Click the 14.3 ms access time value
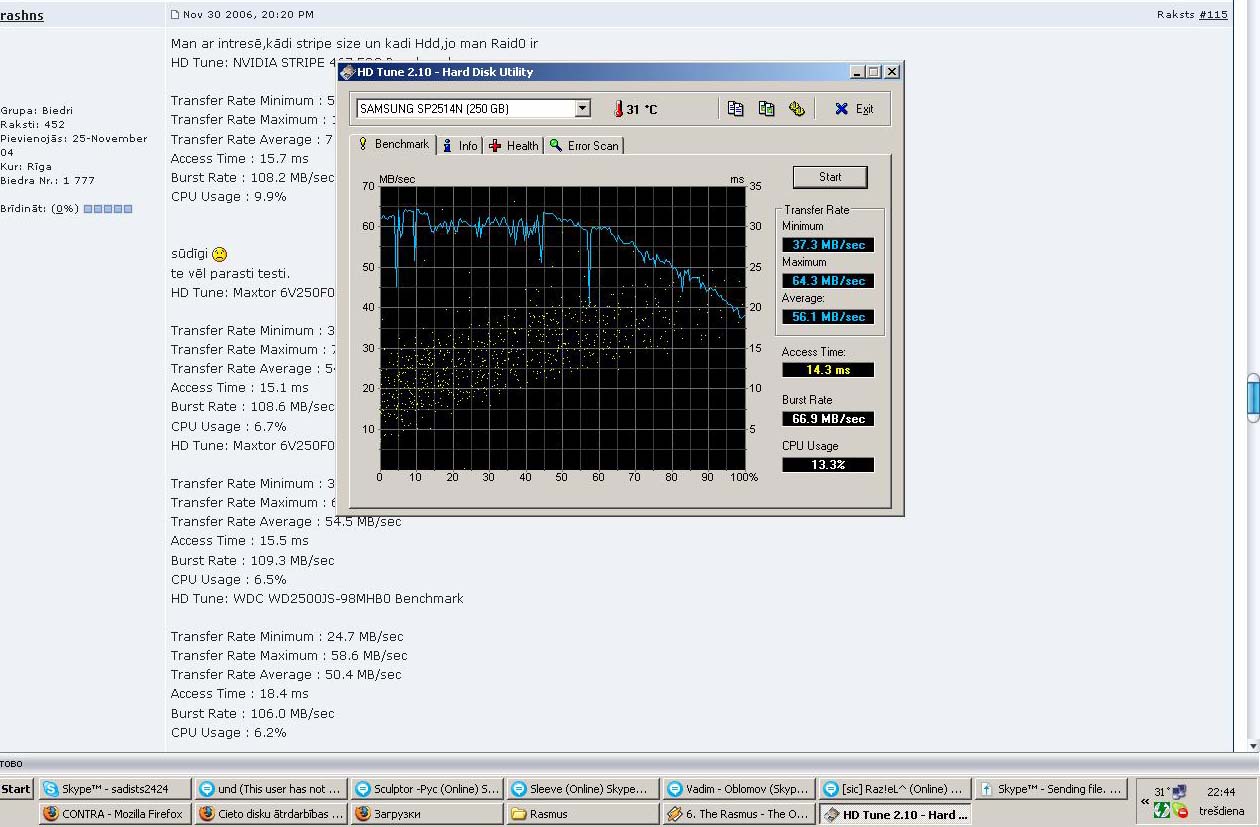The height and width of the screenshot is (827, 1260). point(828,370)
